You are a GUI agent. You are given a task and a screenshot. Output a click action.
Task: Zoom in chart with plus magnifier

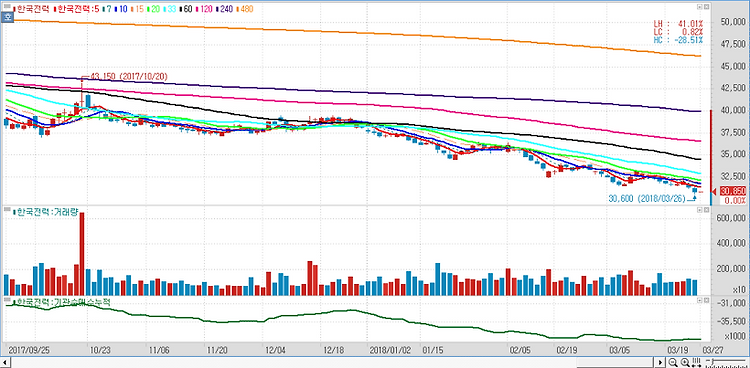click(x=685, y=362)
